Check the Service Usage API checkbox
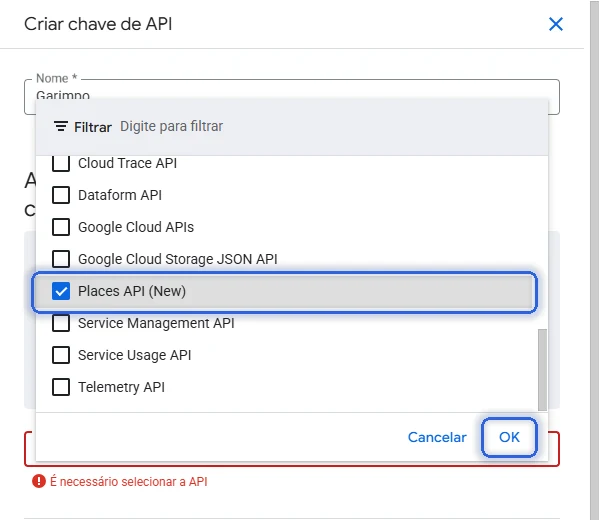This screenshot has height=520, width=600. (61, 355)
